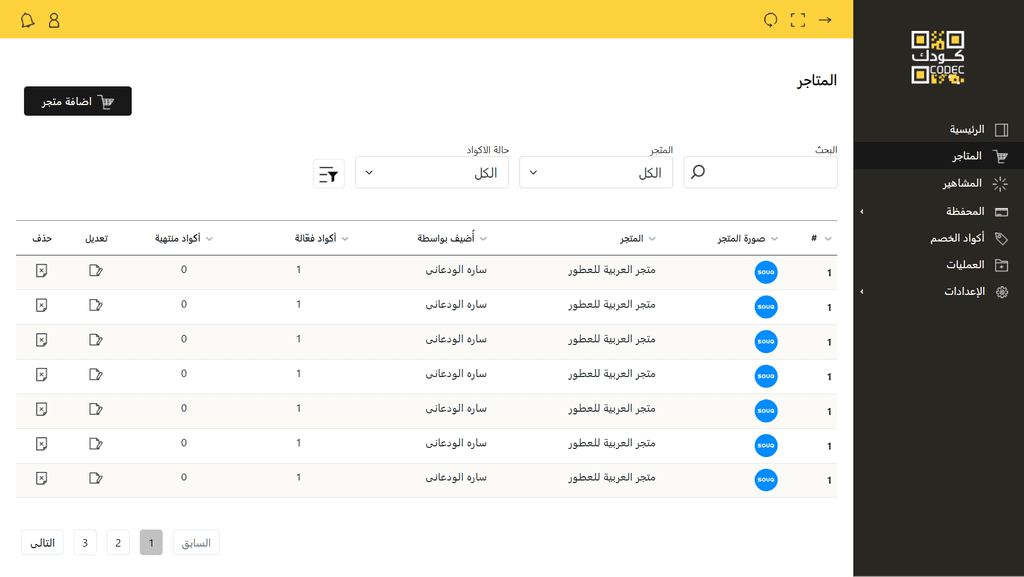
Task: Click the filter icon beside dropdowns
Action: (328, 174)
